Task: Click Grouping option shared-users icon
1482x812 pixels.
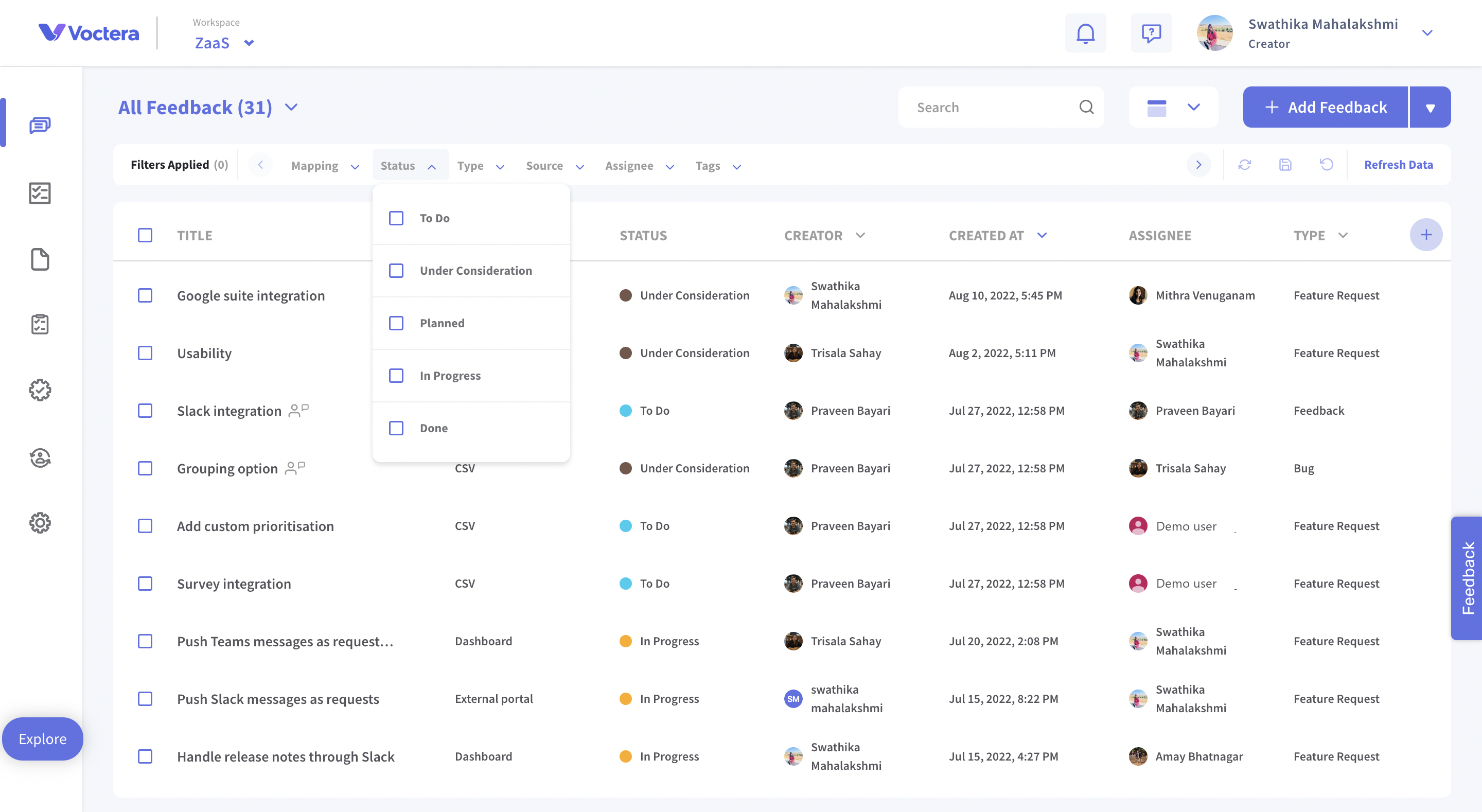Action: pos(295,468)
